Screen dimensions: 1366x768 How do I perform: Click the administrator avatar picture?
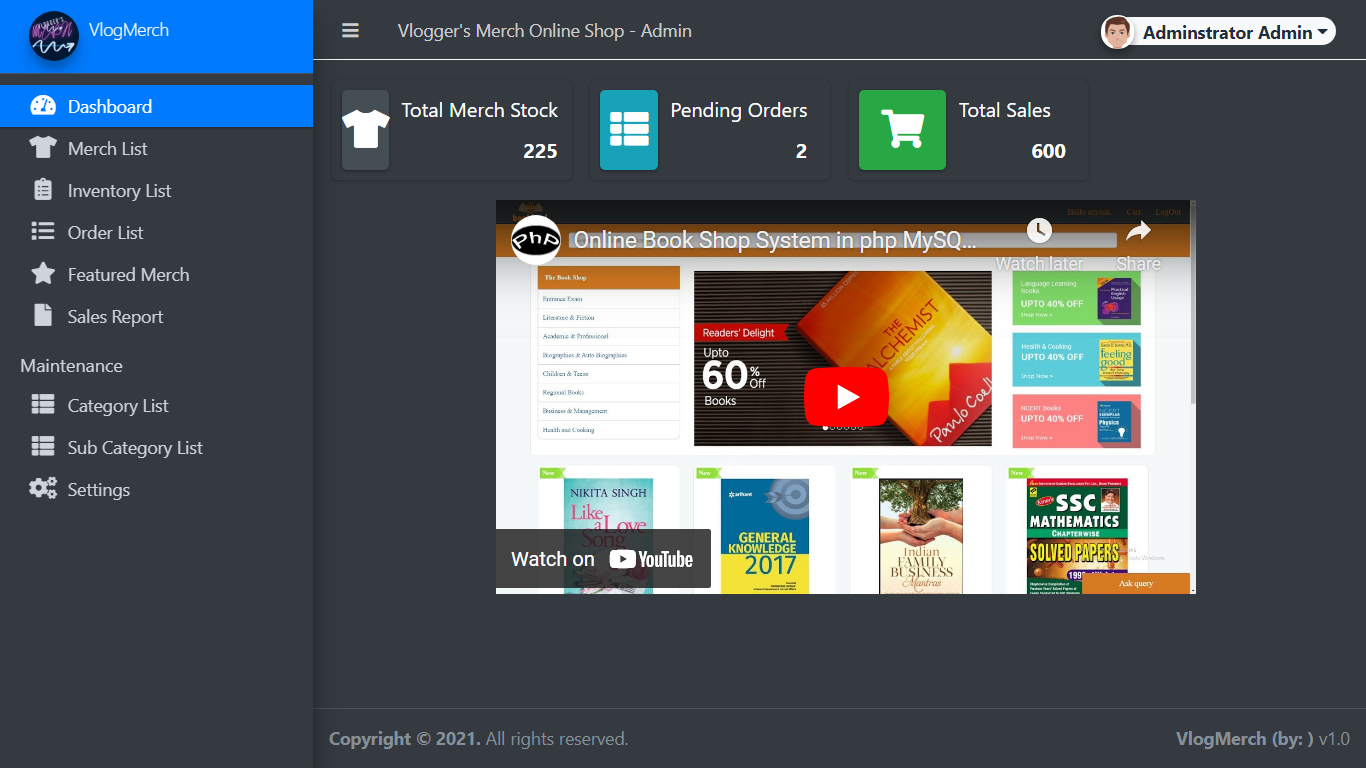tap(1118, 32)
